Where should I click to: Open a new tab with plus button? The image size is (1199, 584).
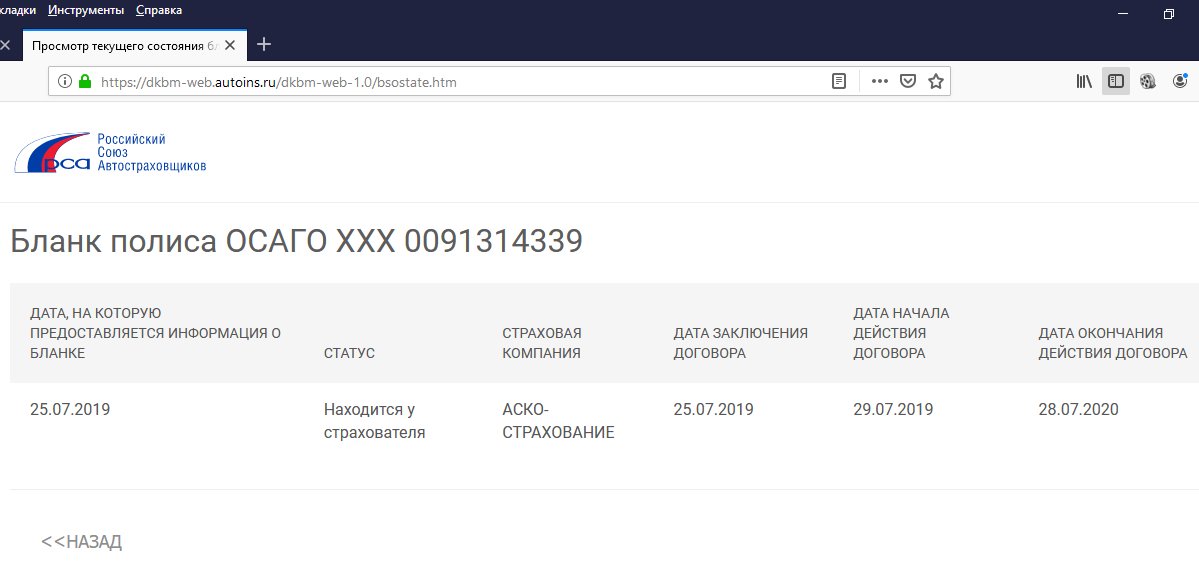coord(264,44)
